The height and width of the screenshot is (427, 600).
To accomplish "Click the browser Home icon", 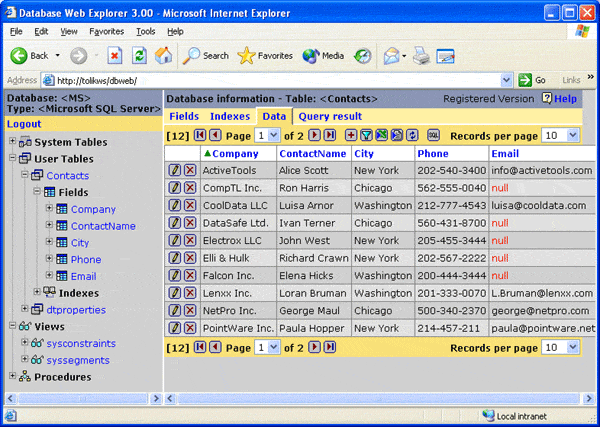I will pos(163,56).
